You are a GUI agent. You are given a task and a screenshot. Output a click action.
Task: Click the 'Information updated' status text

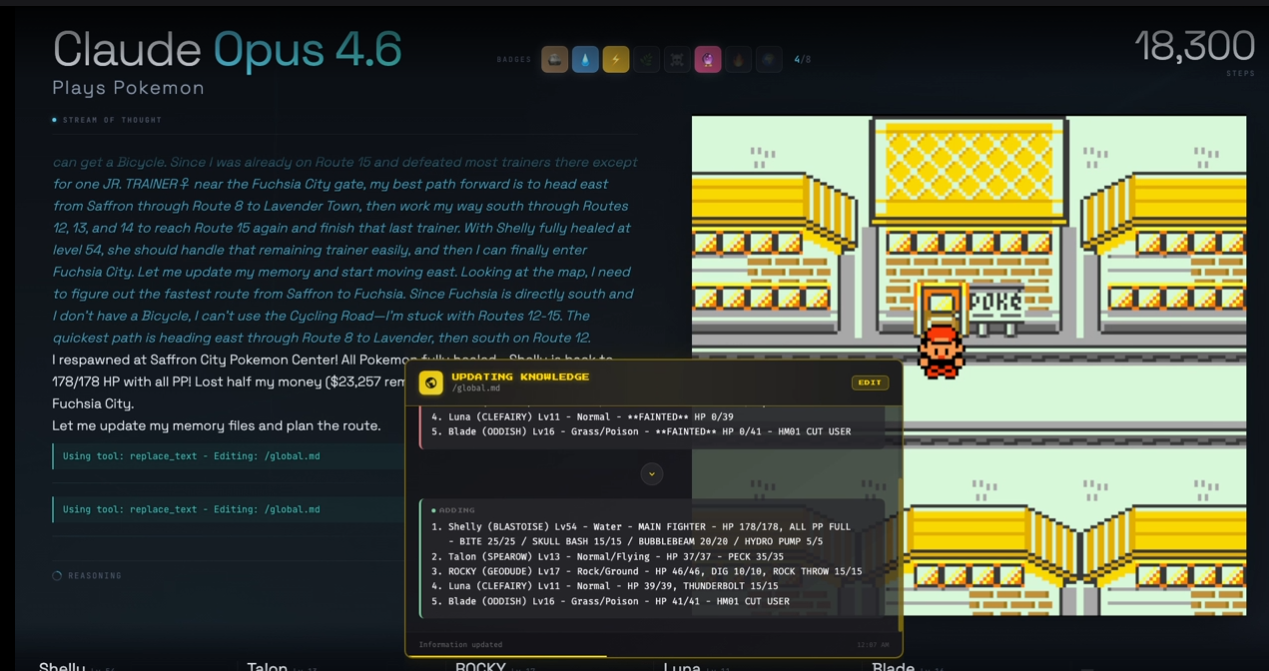[x=460, y=645]
